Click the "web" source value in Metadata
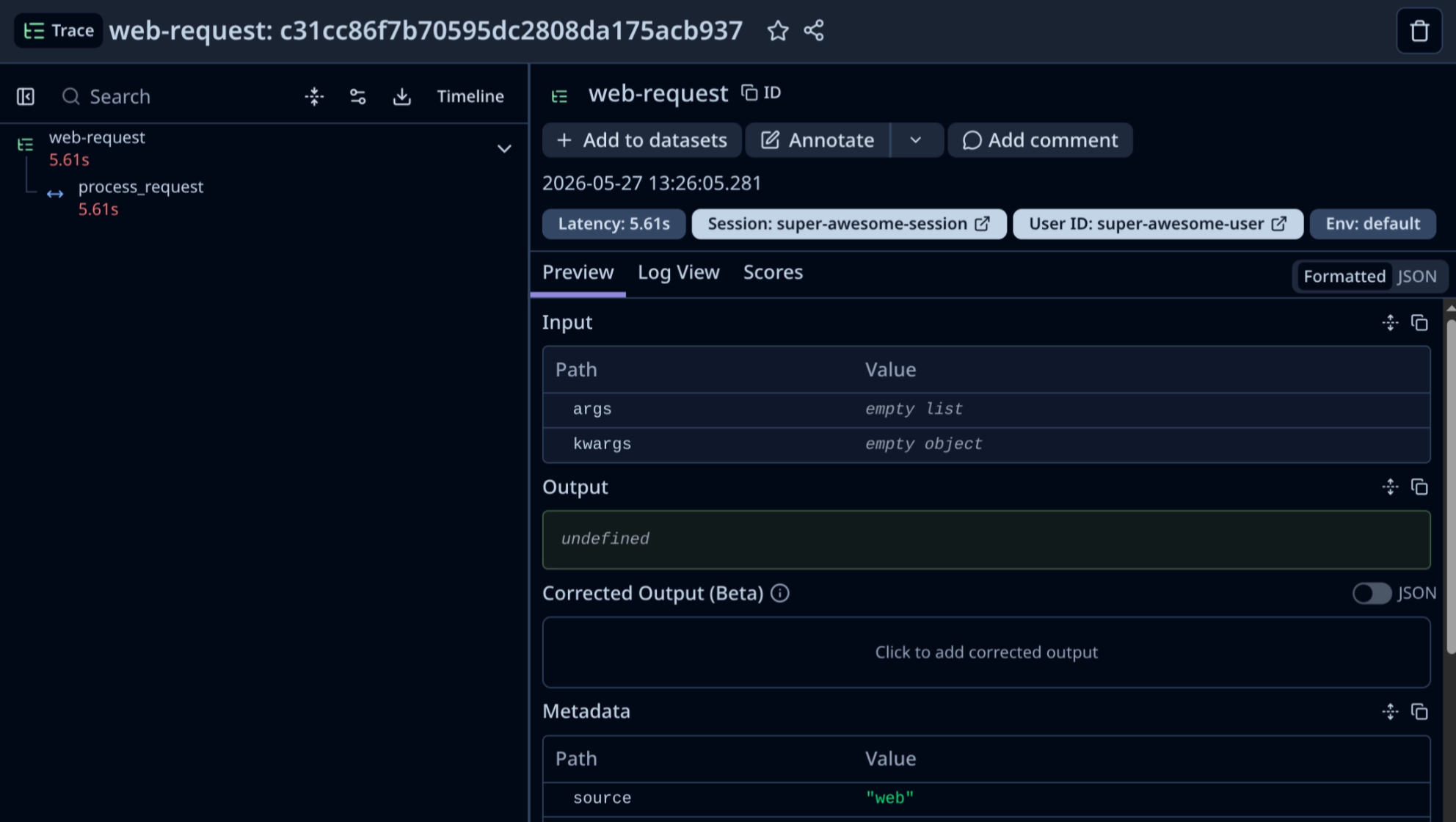Screen dimensions: 1456x822 [x=889, y=798]
